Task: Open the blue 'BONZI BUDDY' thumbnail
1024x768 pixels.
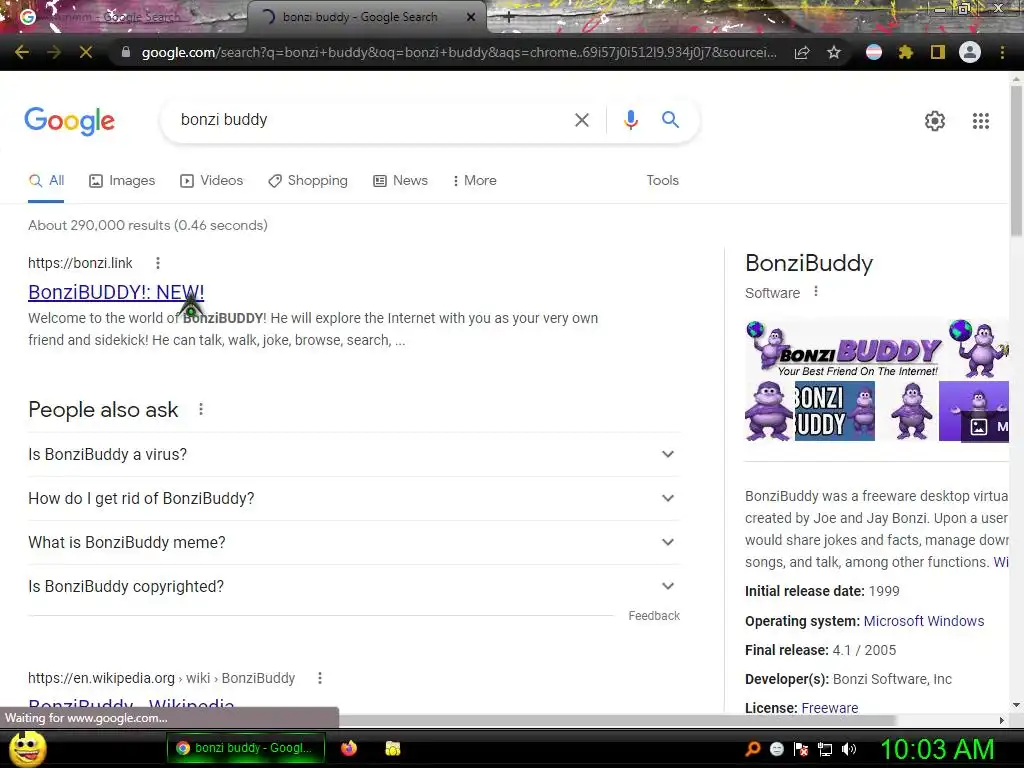Action: pyautogui.click(x=835, y=411)
